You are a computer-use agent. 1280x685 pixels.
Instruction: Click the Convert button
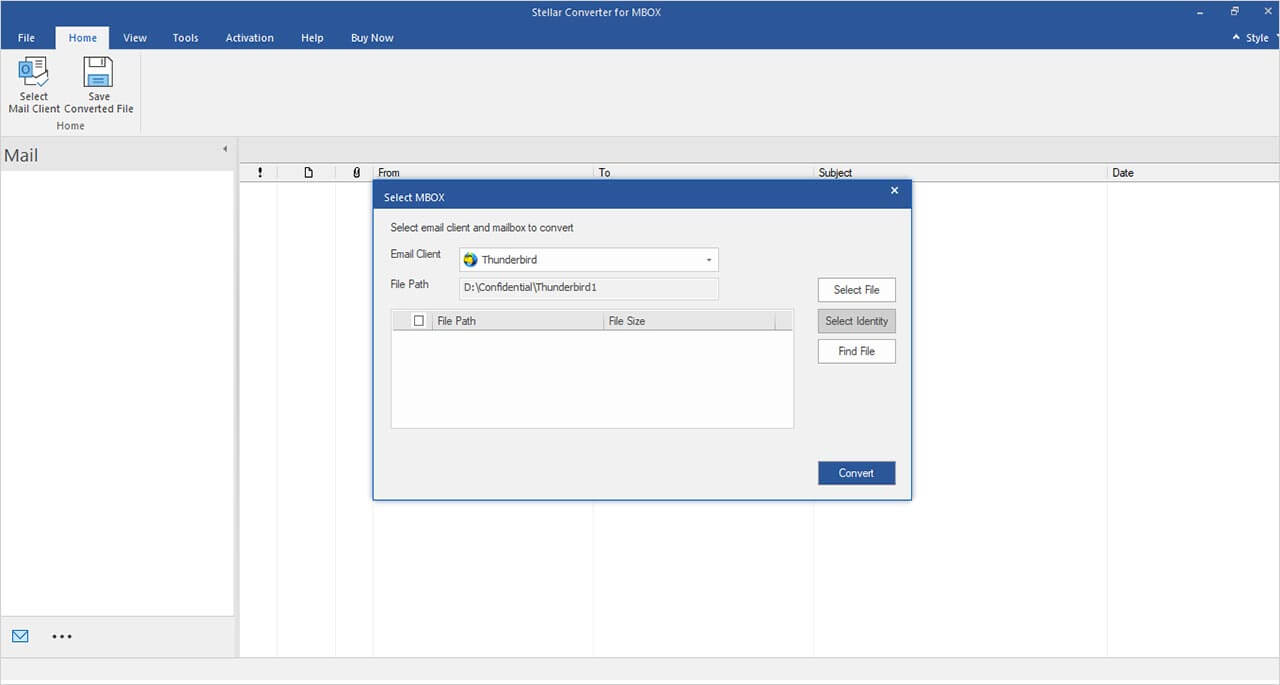[856, 473]
